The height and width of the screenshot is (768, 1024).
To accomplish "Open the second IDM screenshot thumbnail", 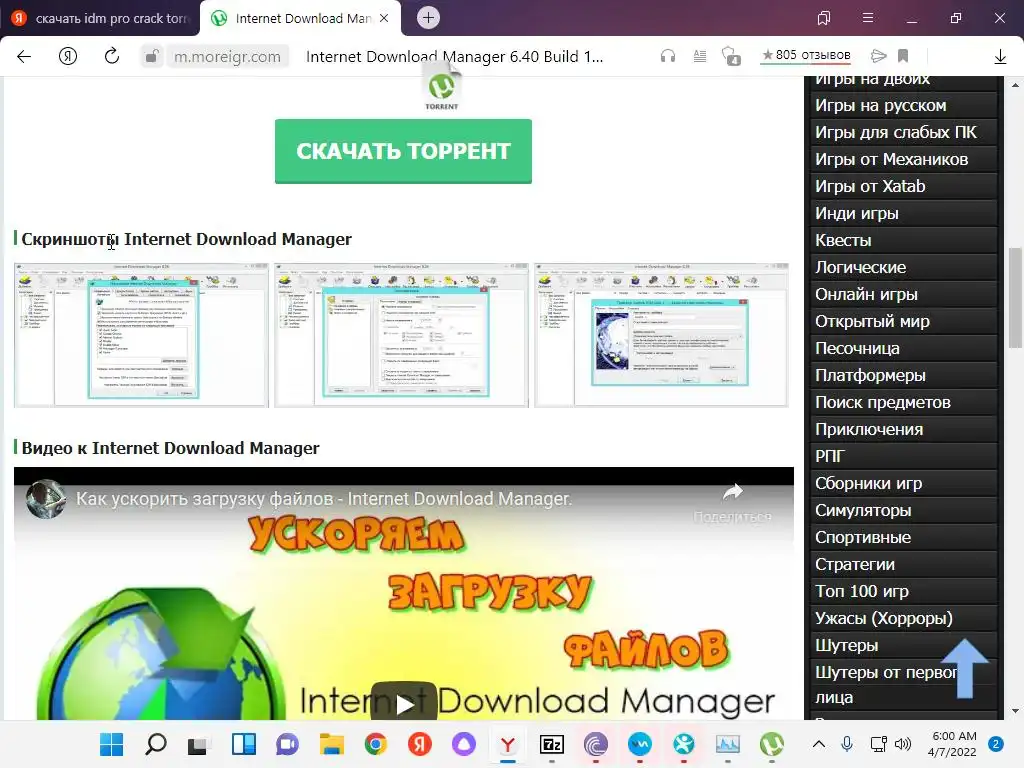I will click(401, 335).
